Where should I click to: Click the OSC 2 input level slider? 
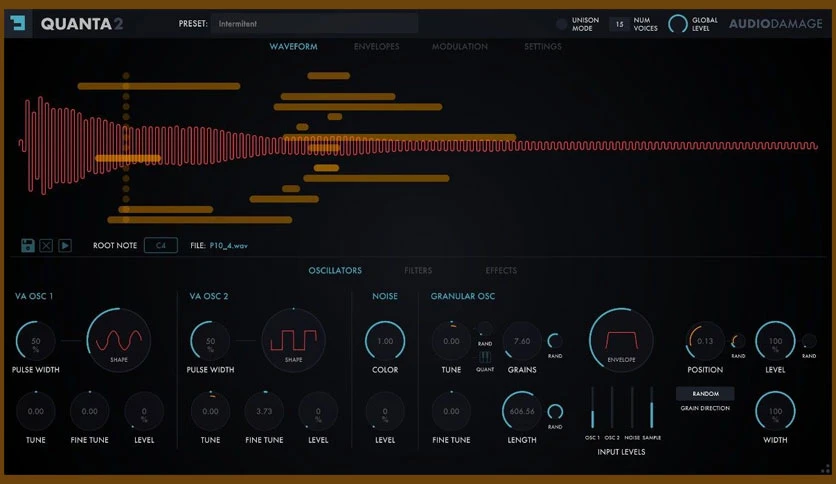(612, 408)
